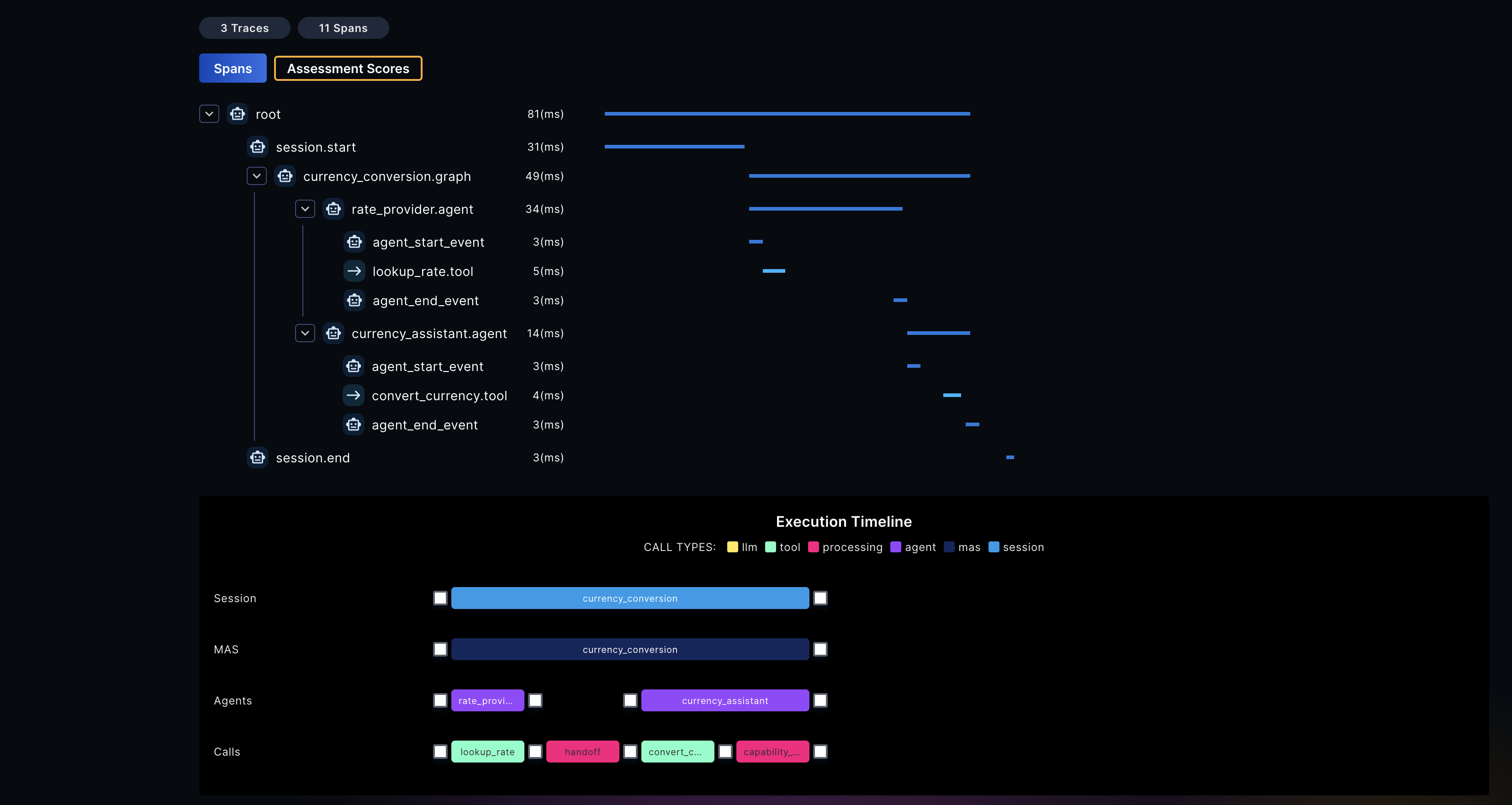Collapse the root span tree

pyautogui.click(x=209, y=114)
